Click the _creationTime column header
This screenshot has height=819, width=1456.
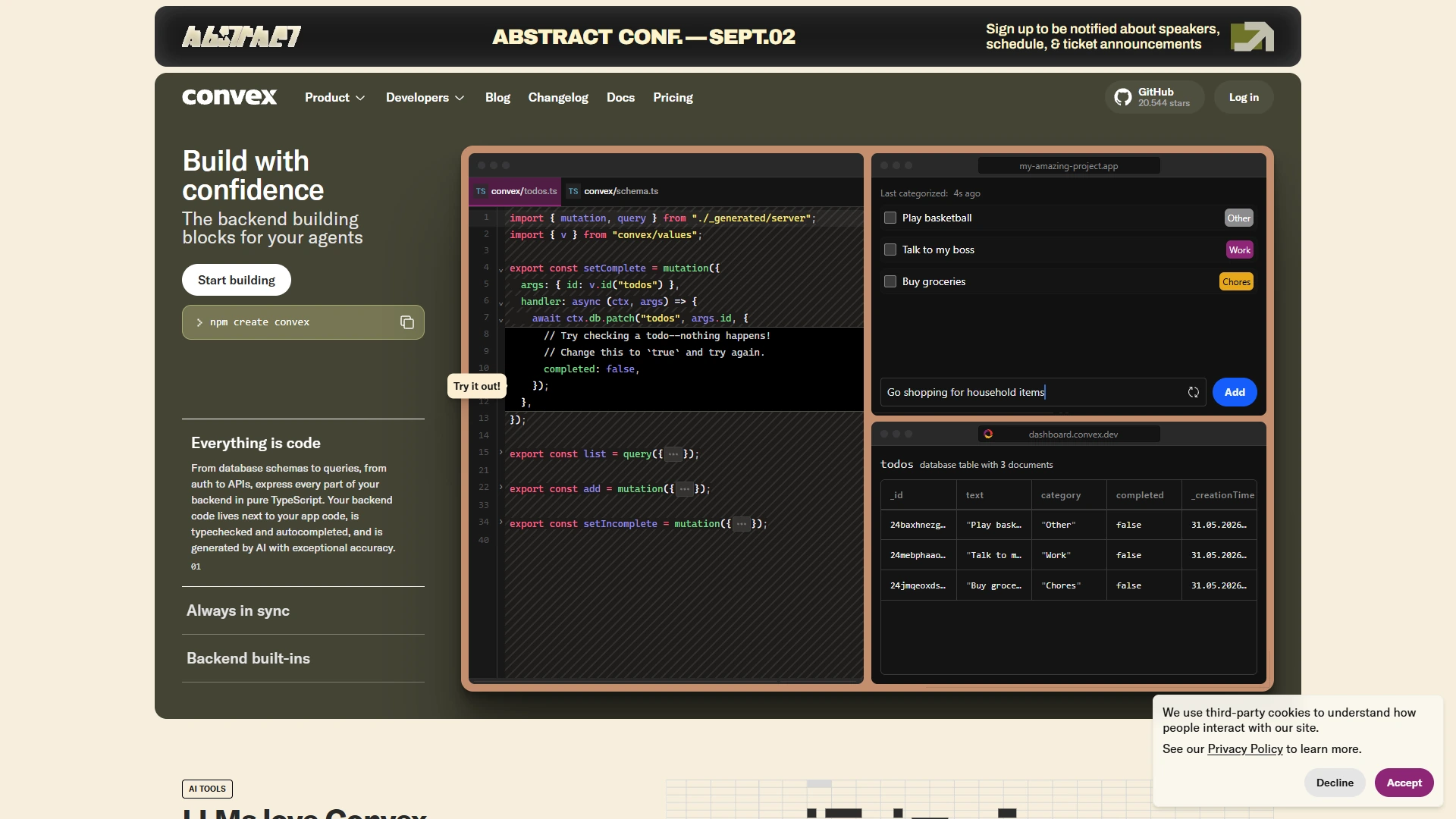coord(1219,494)
